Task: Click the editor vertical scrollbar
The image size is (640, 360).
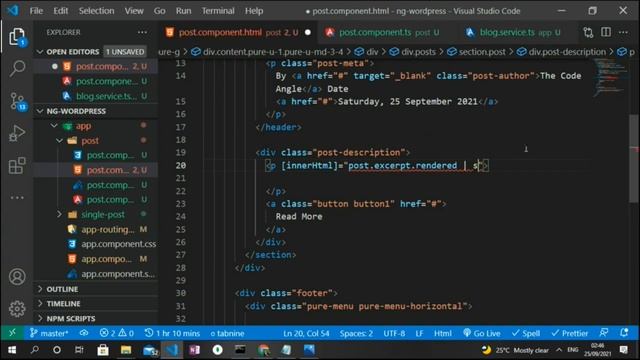Action: pos(634,158)
